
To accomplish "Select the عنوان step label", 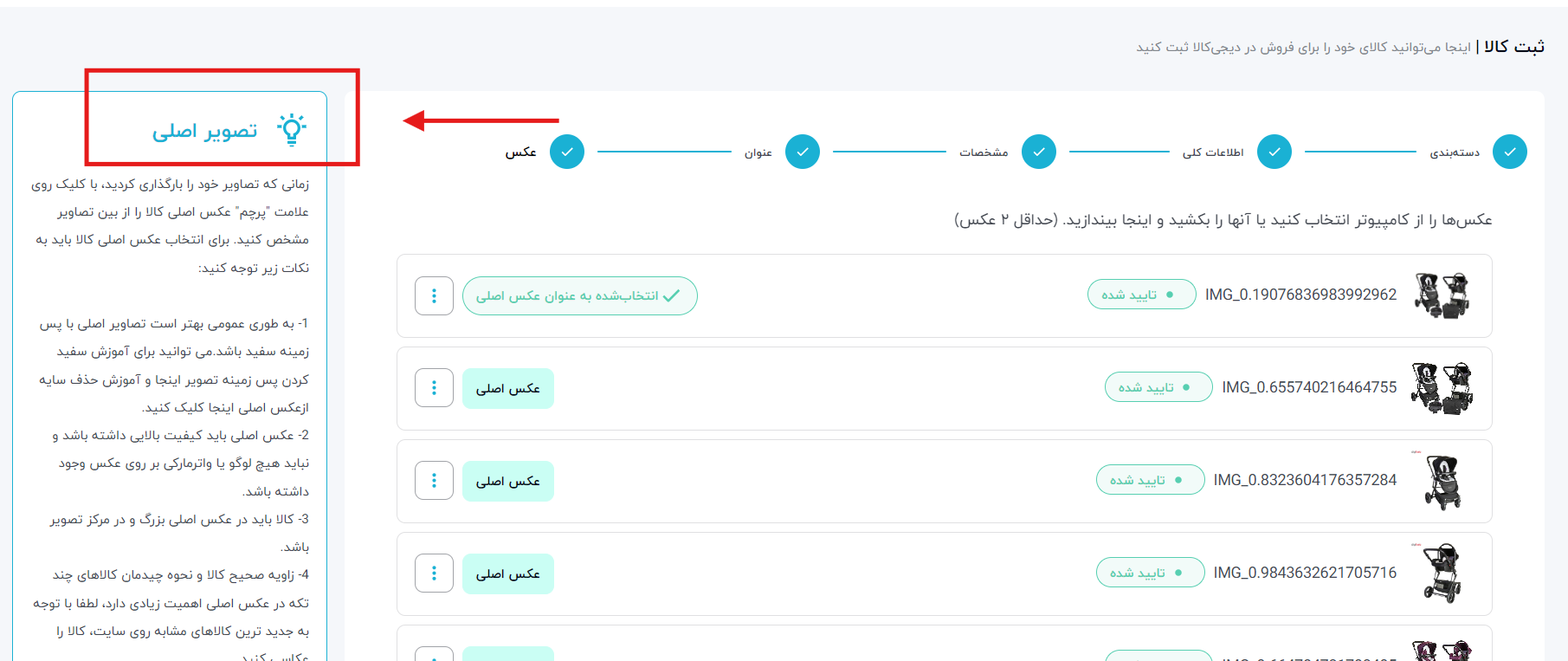I will 758,152.
